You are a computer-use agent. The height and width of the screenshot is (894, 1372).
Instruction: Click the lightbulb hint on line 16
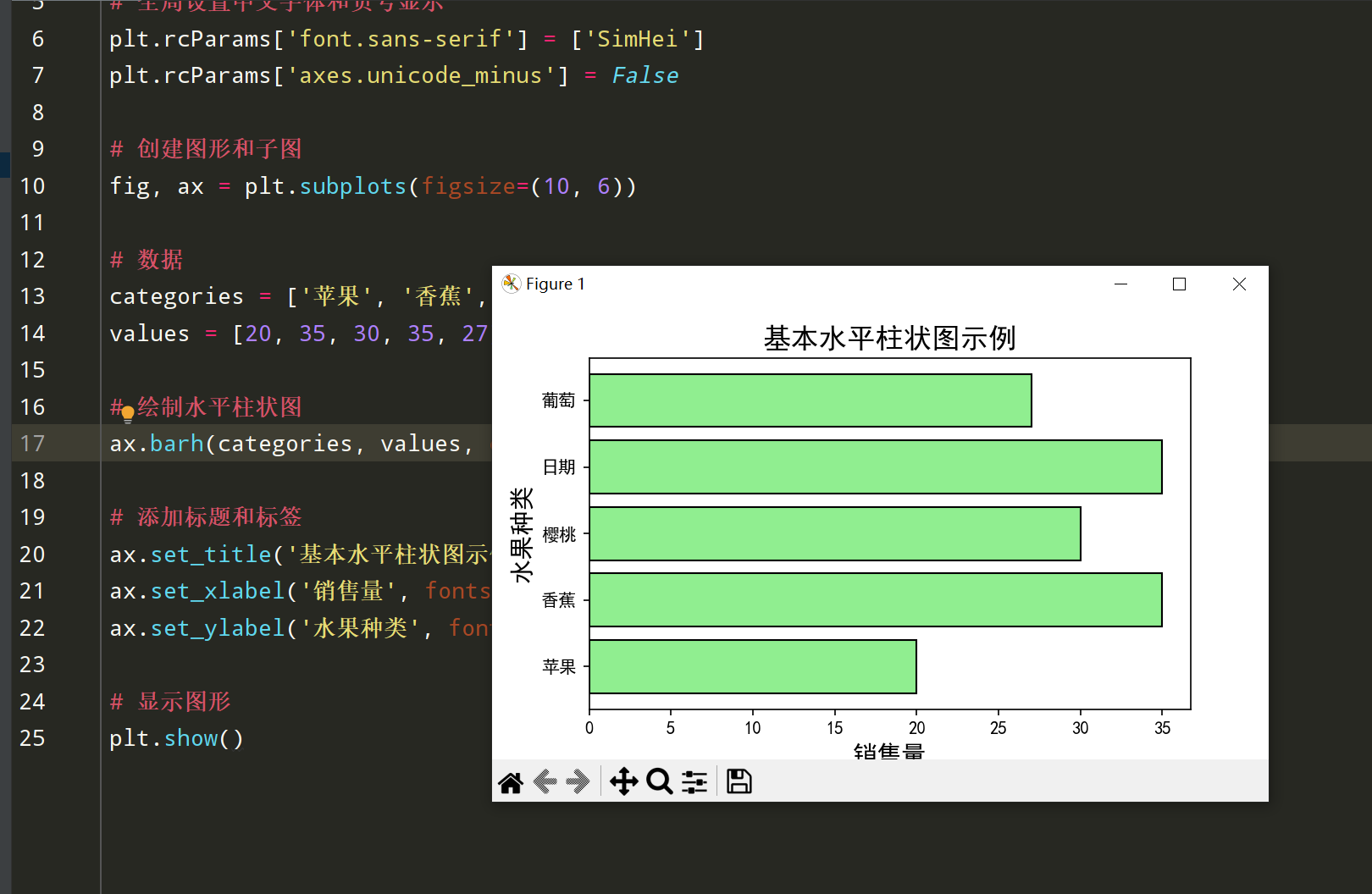pos(128,414)
